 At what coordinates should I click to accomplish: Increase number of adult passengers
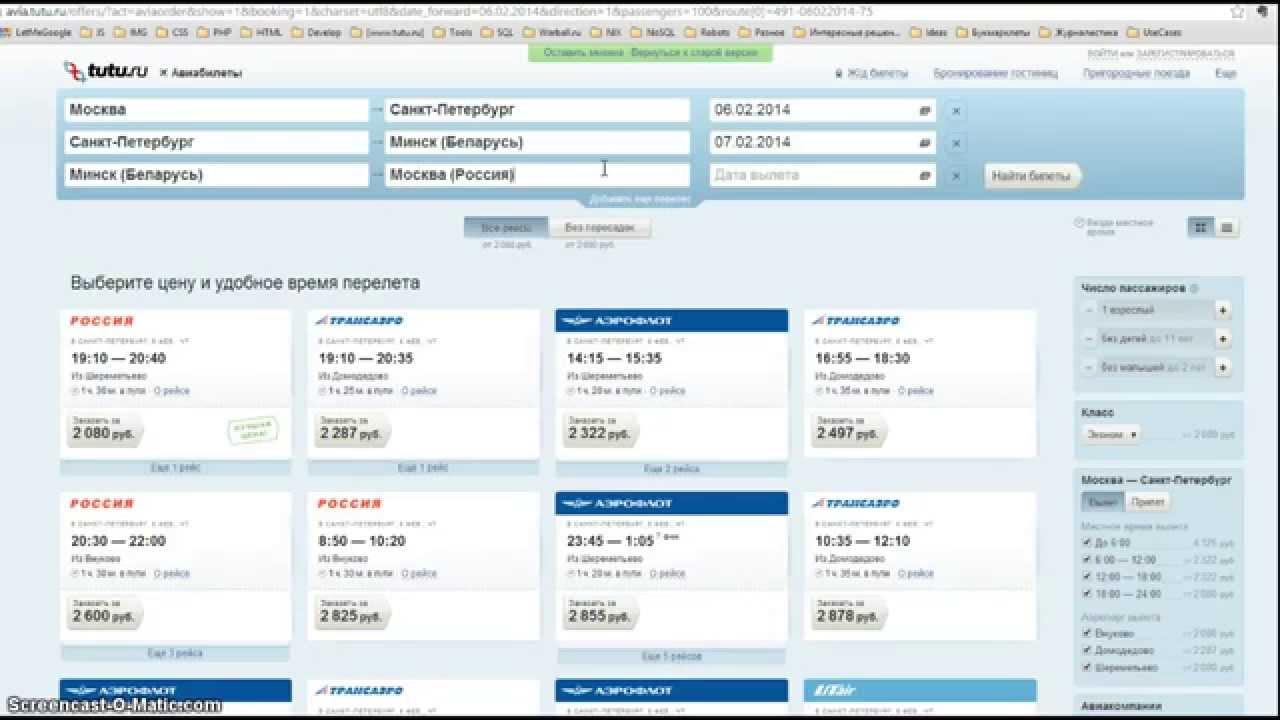click(1222, 311)
